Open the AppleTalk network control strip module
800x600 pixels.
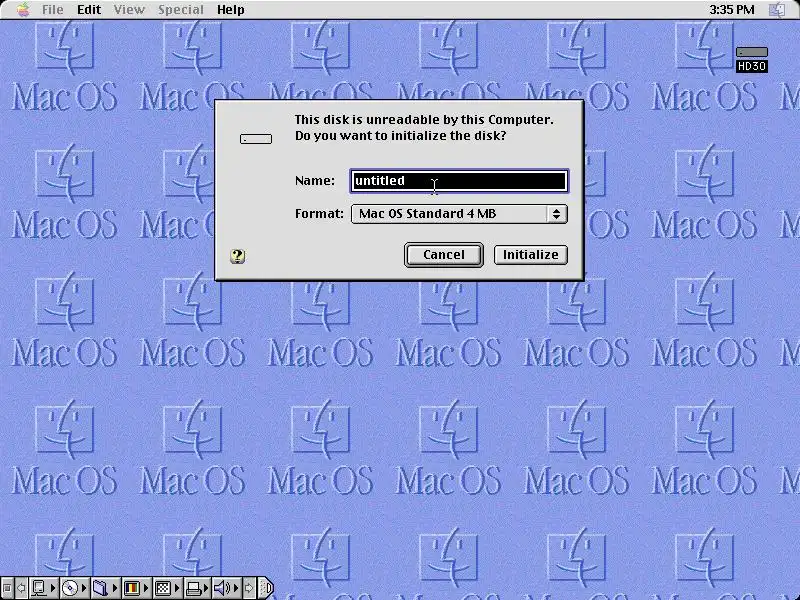(39, 588)
